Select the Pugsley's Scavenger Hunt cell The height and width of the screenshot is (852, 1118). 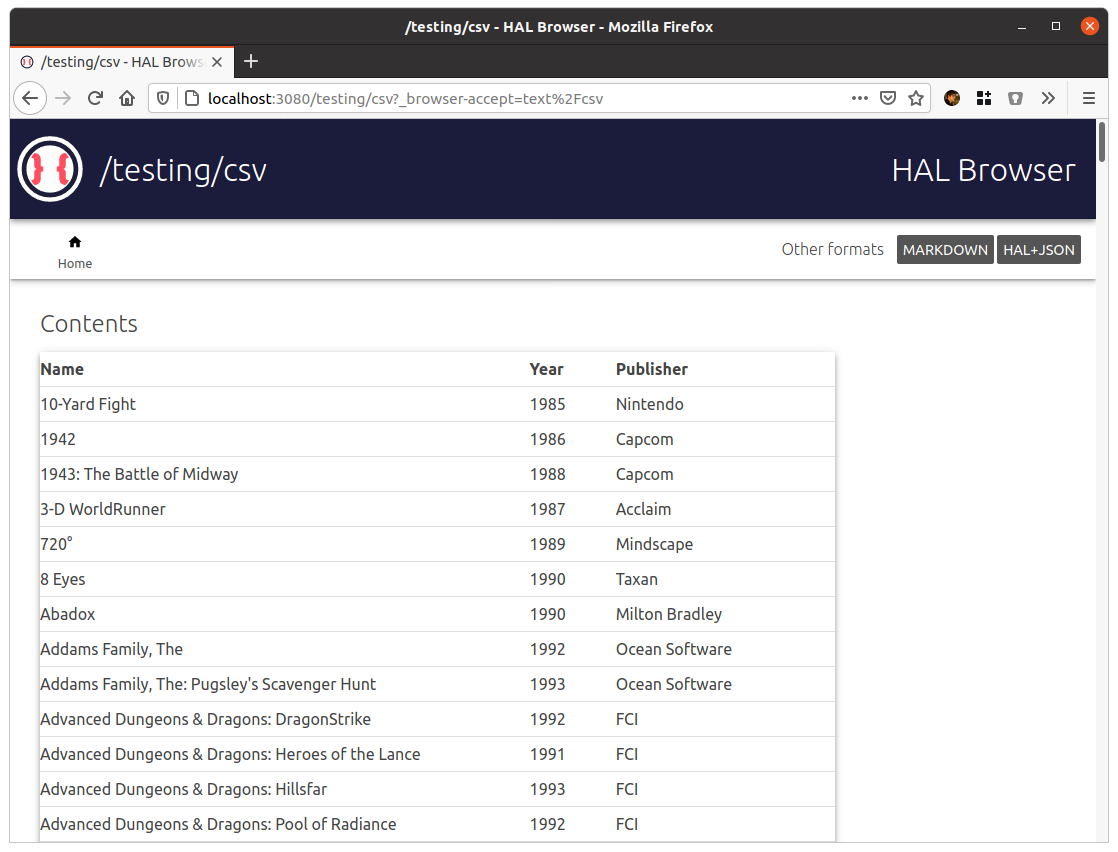click(208, 684)
